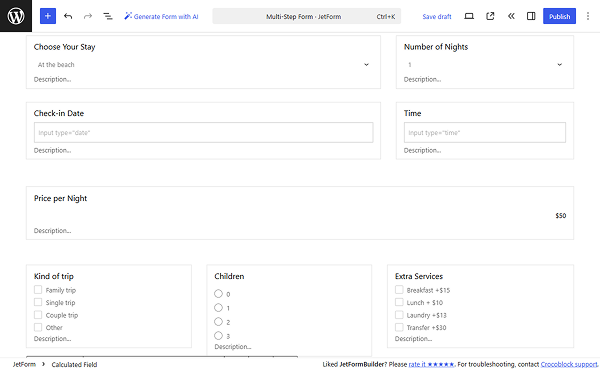Select the Children 1 radio button

(x=218, y=308)
